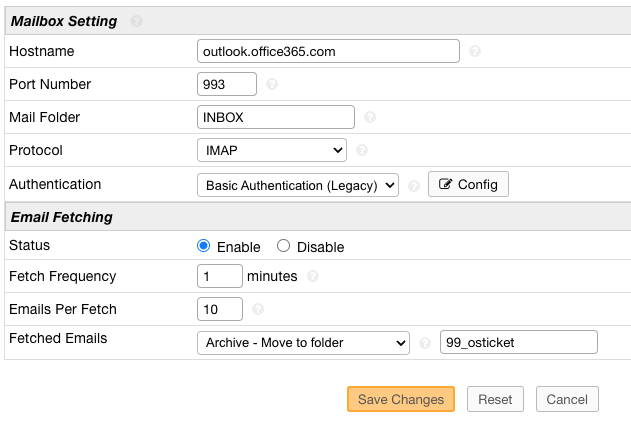Expand the Basic Authentication (Legacy) dropdown

click(298, 185)
